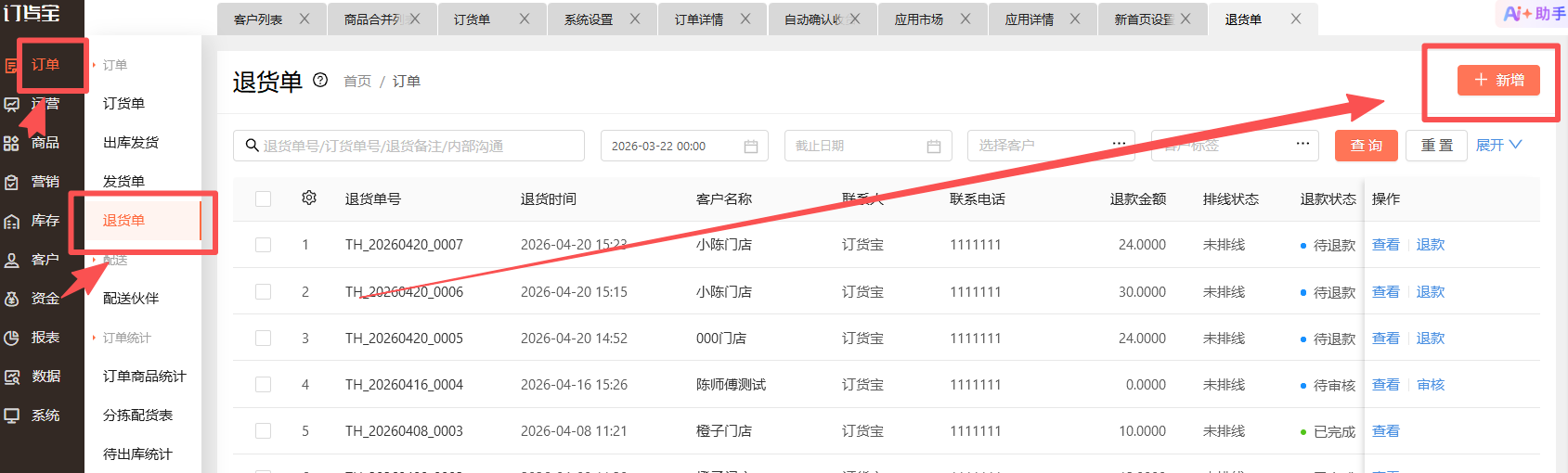Image resolution: width=1568 pixels, height=473 pixels.
Task: Open the AI+ 助手 assistant
Action: 1534,14
